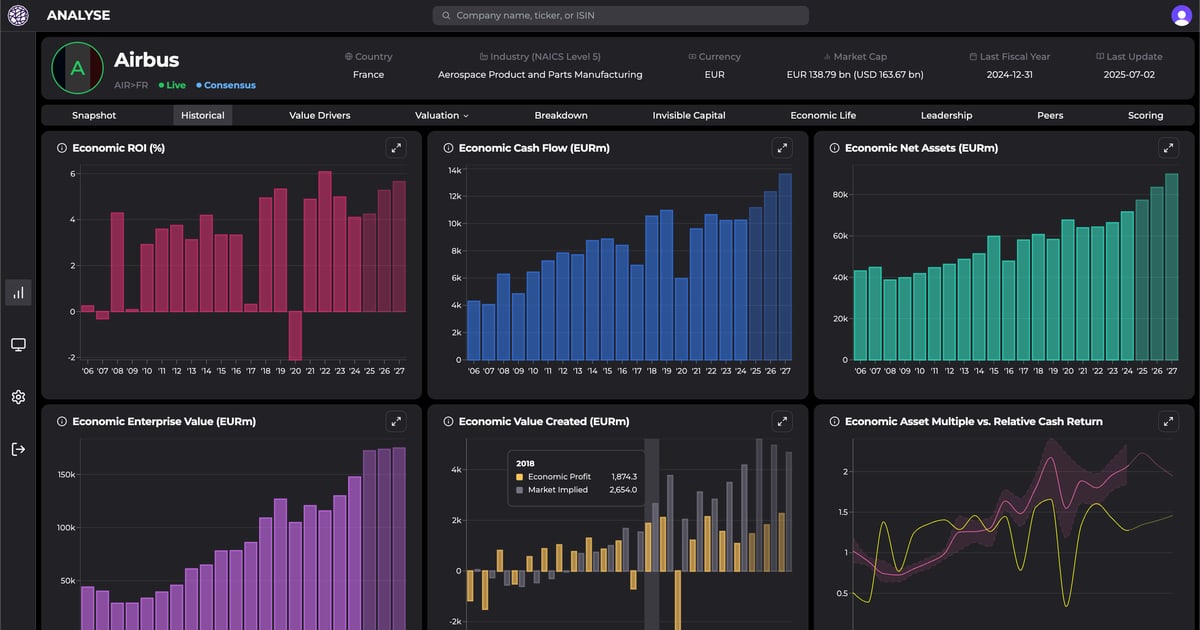Image resolution: width=1200 pixels, height=630 pixels.
Task: Open the Valuation dropdown tab
Action: pyautogui.click(x=442, y=116)
